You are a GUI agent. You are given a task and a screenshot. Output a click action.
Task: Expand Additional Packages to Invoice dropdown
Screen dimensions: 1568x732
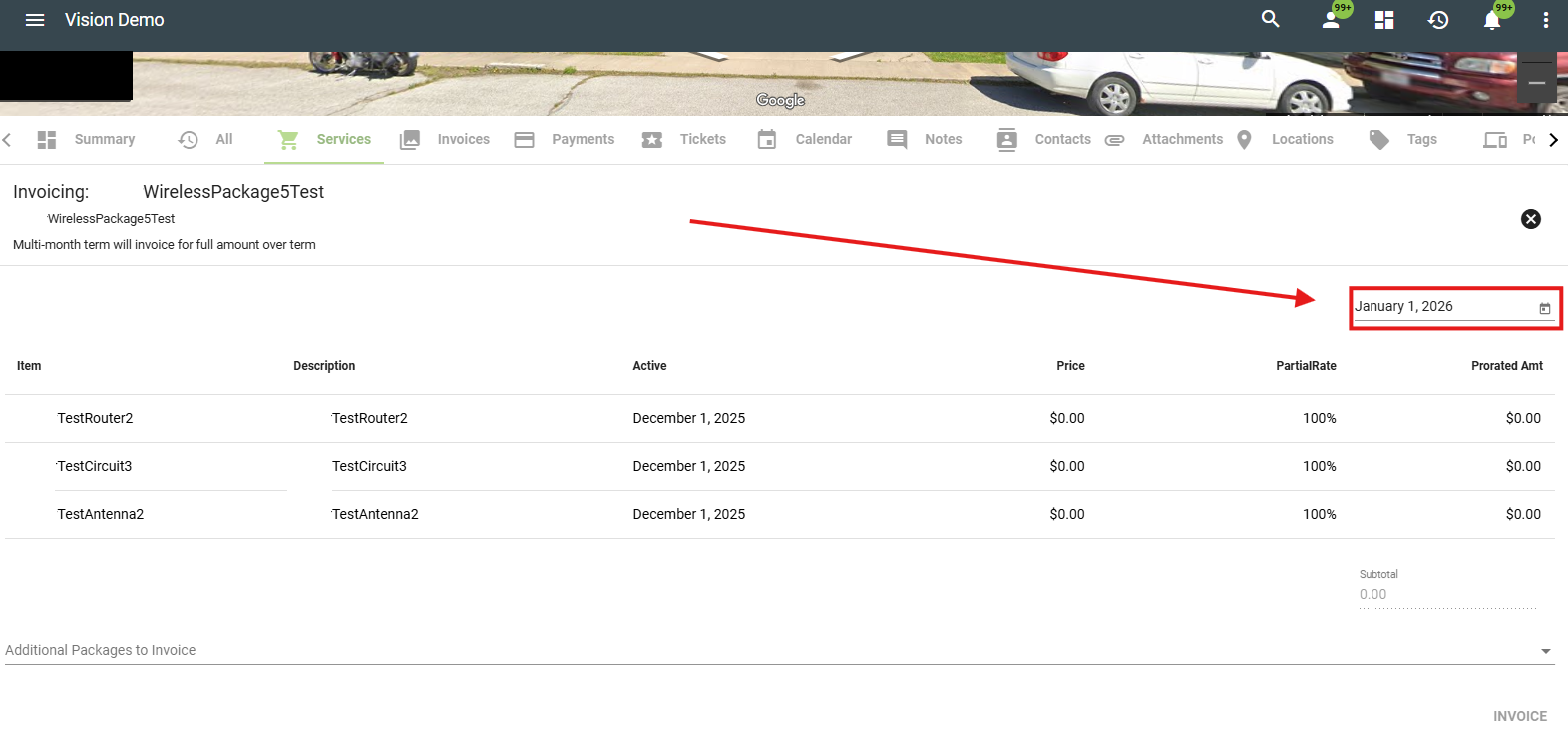click(1545, 651)
